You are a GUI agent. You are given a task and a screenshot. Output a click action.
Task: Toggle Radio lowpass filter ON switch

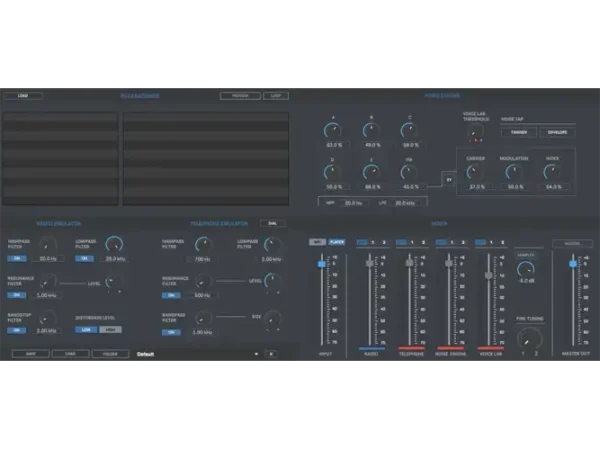[85, 259]
